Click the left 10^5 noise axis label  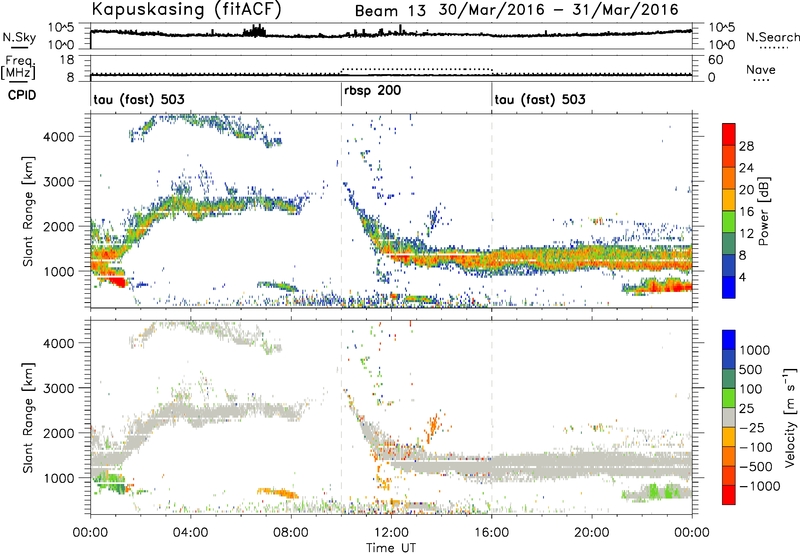click(x=61, y=27)
